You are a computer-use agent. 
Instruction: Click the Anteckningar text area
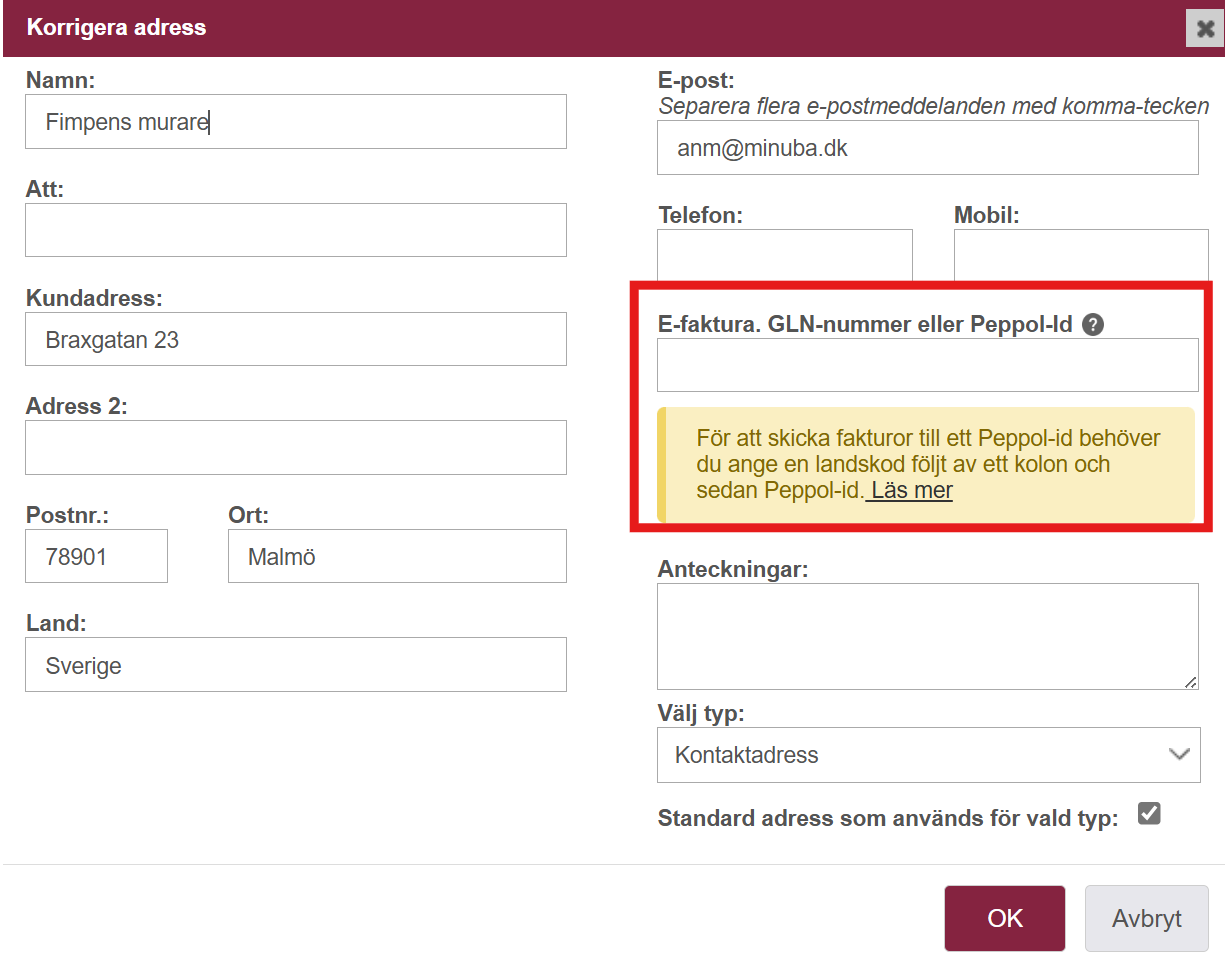click(x=928, y=637)
